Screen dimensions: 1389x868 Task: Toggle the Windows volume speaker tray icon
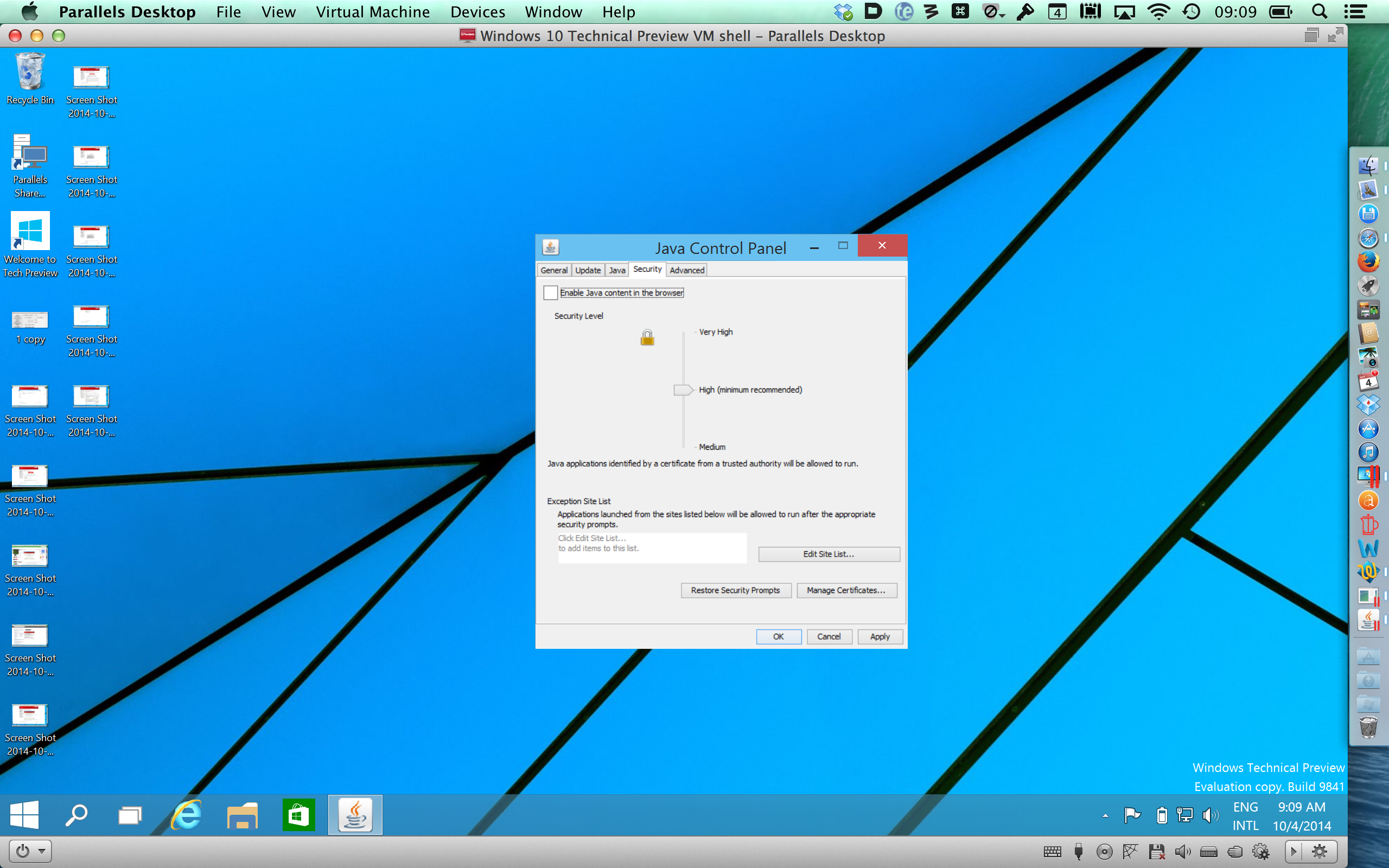1210,816
